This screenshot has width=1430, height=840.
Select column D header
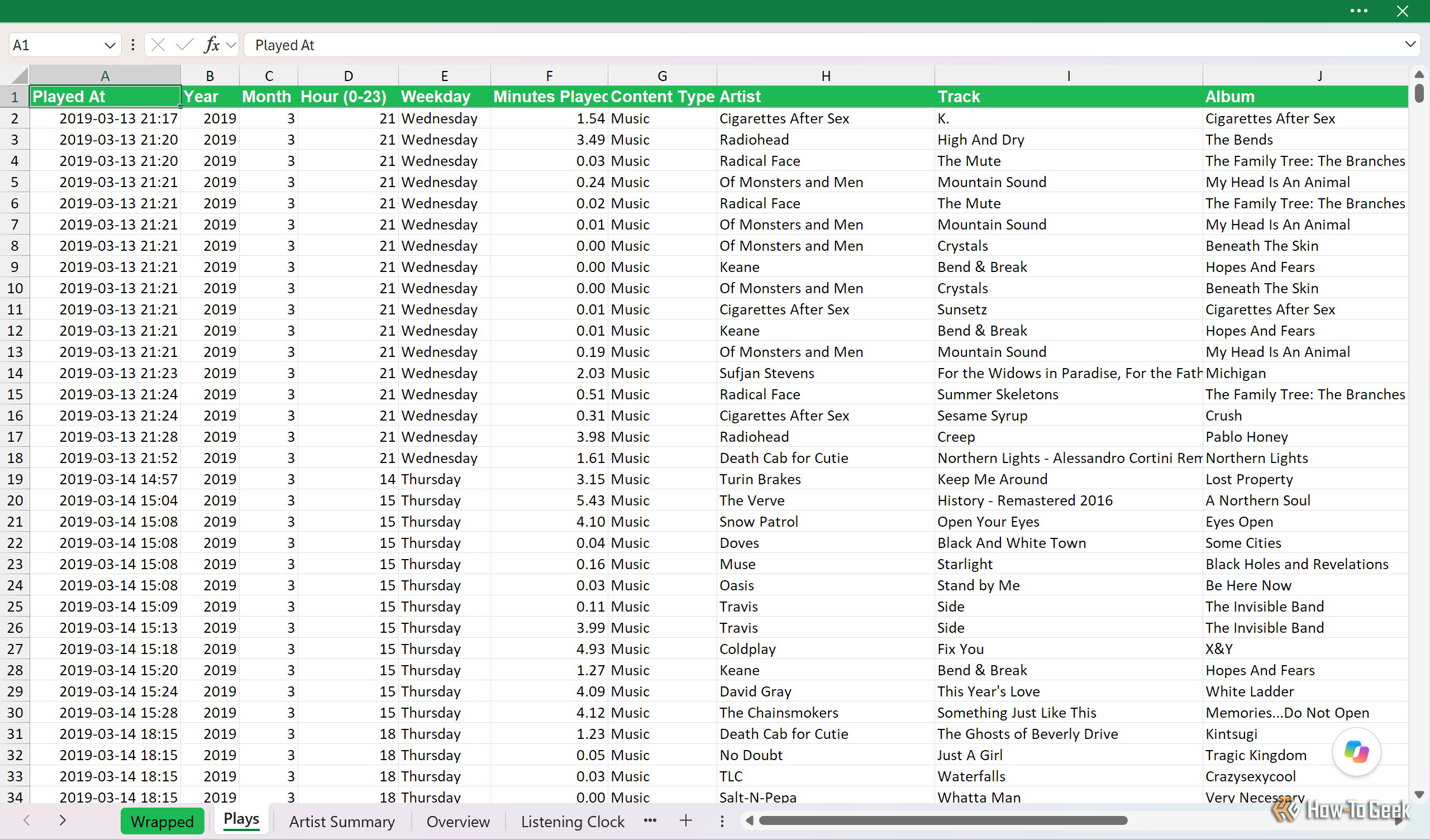(349, 75)
